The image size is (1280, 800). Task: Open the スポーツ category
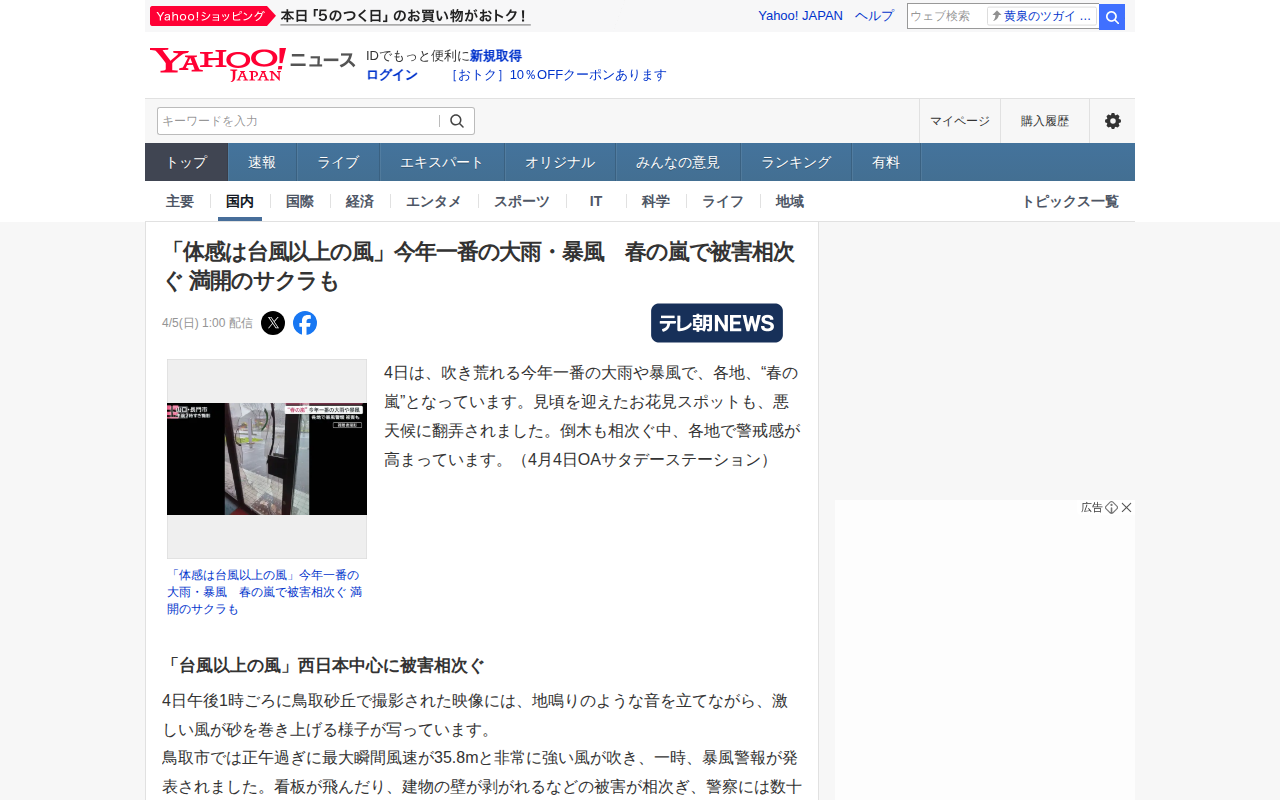coord(522,201)
